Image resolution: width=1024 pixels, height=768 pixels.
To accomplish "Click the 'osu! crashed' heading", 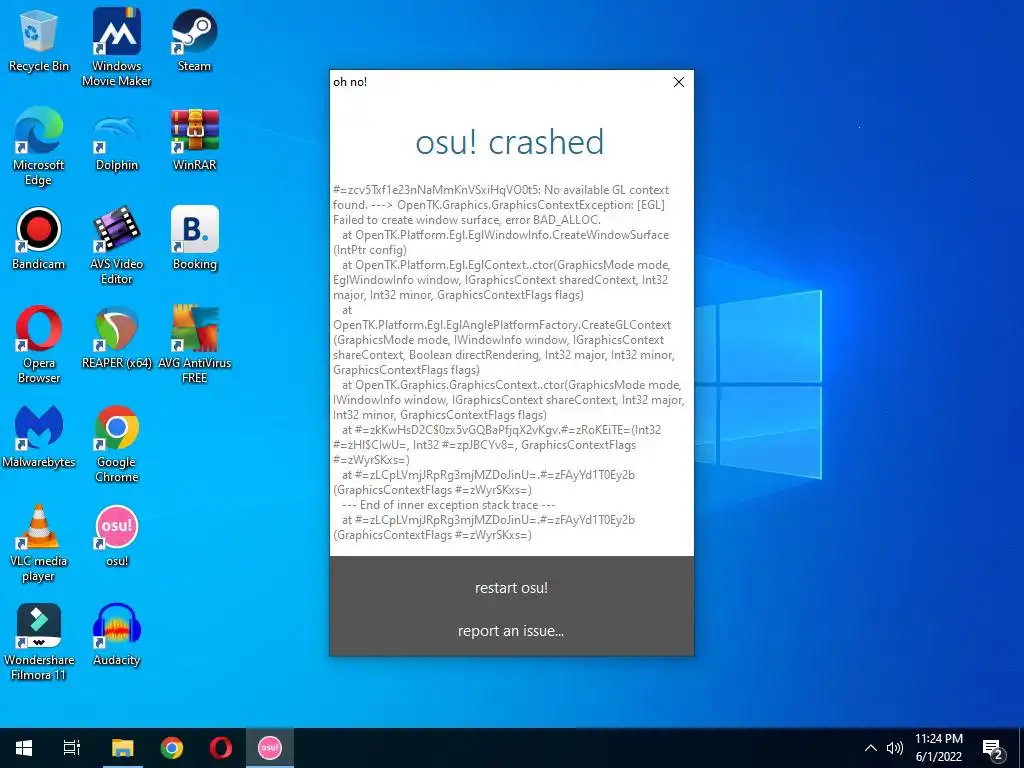I will click(510, 142).
